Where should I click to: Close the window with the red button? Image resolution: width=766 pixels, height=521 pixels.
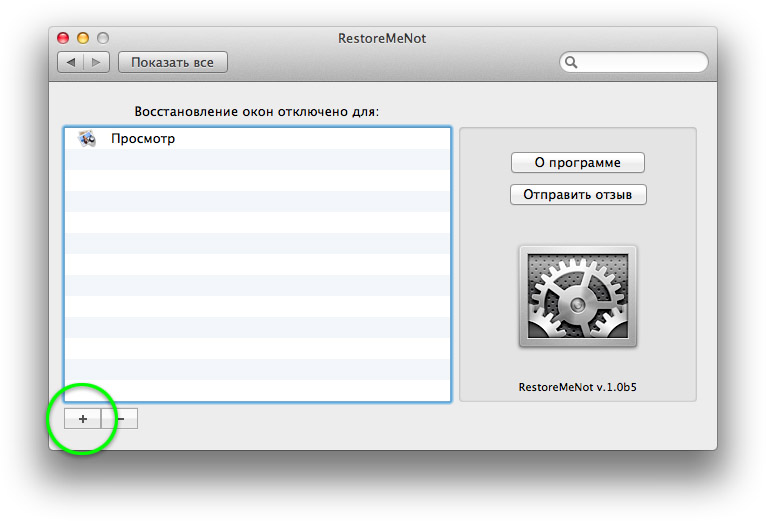pos(63,38)
